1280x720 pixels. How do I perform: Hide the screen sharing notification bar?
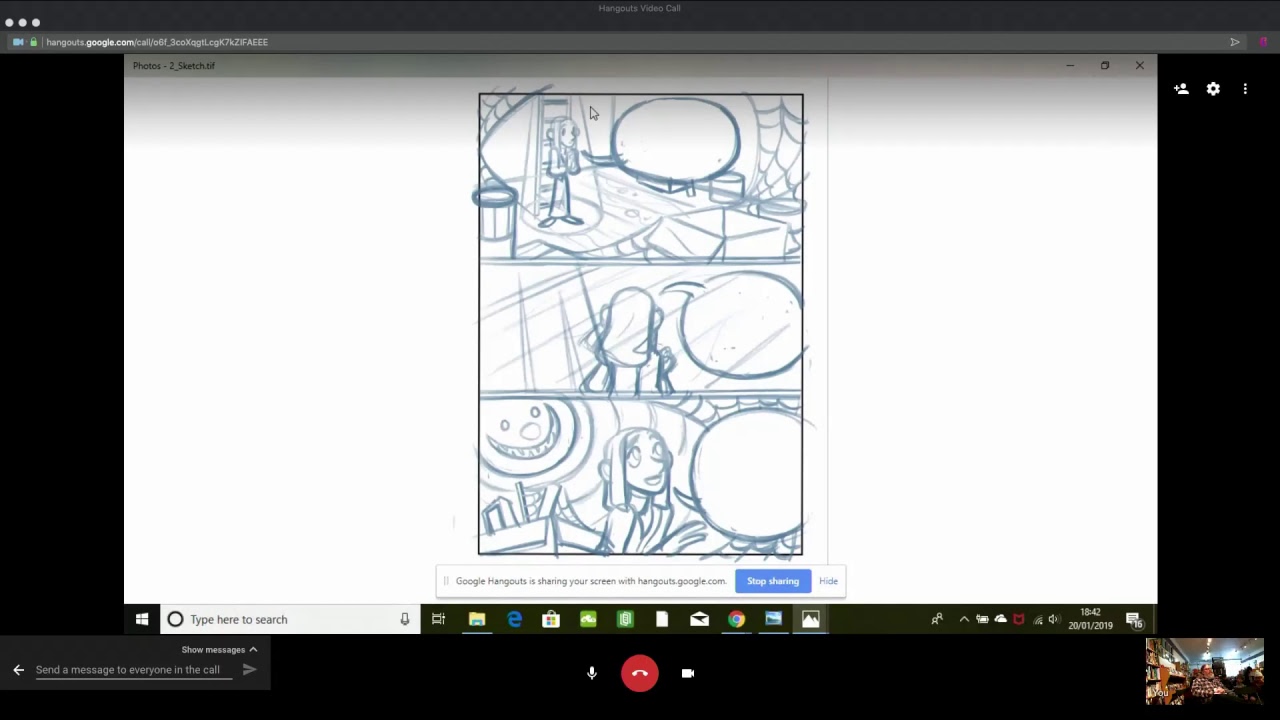[x=828, y=581]
